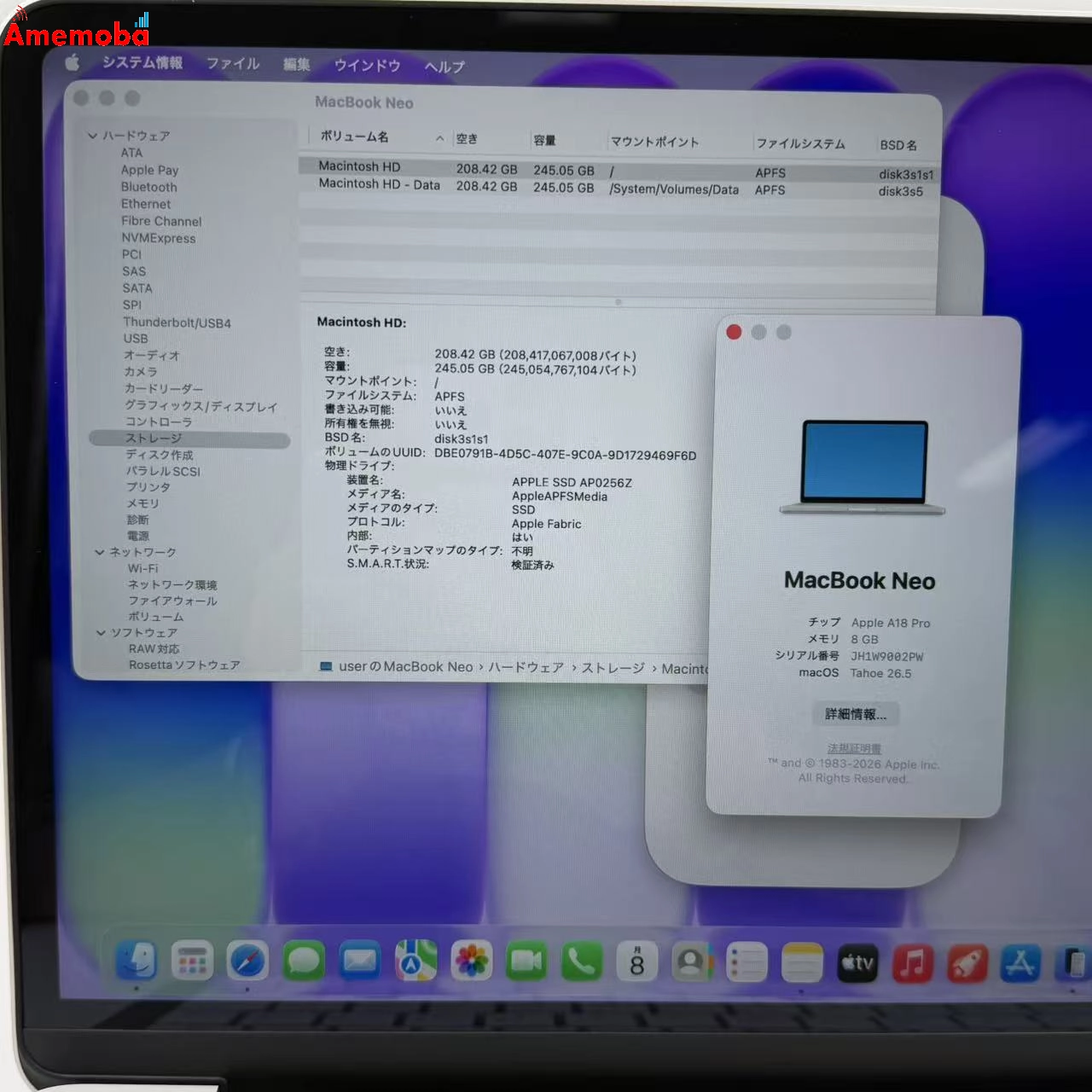Collapse the ソフトウェア section chevron

coord(101,632)
